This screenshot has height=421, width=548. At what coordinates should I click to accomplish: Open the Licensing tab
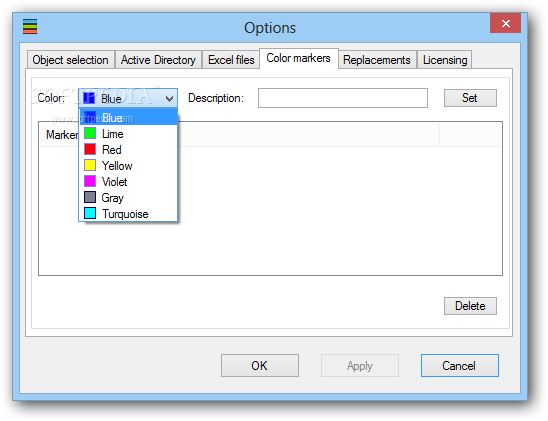pyautogui.click(x=445, y=60)
